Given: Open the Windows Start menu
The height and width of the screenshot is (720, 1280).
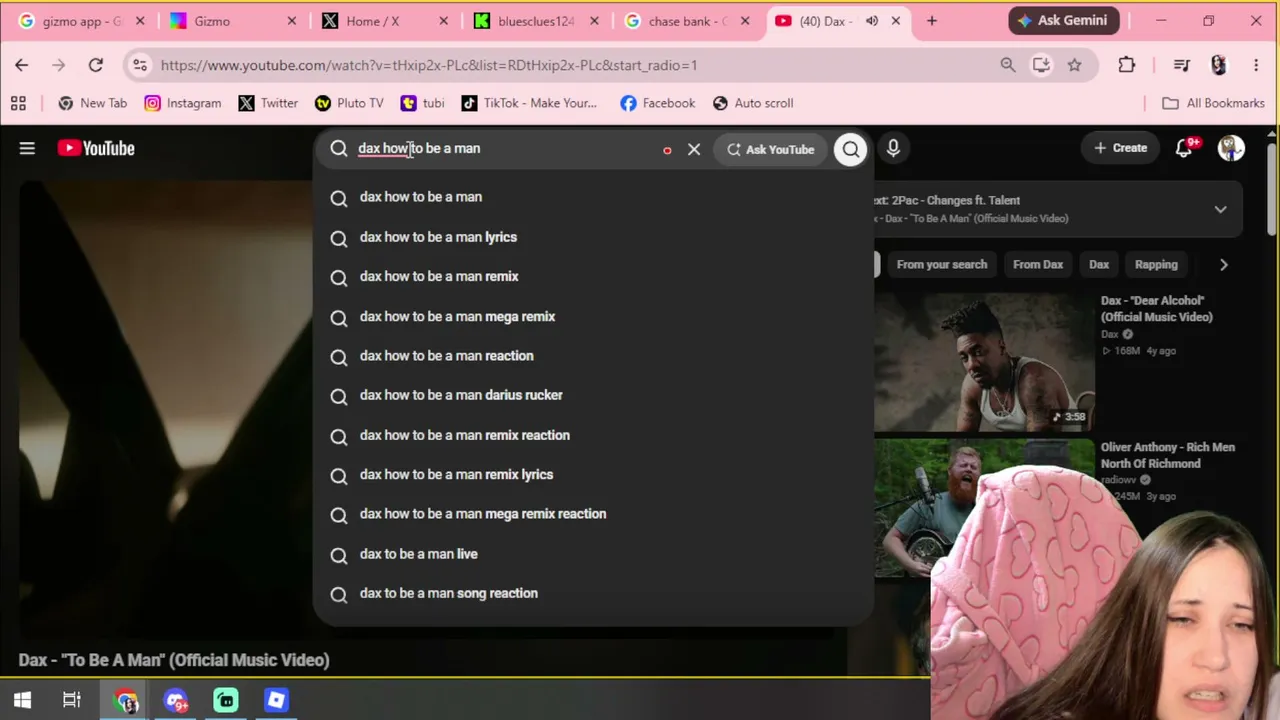Looking at the screenshot, I should pyautogui.click(x=22, y=700).
